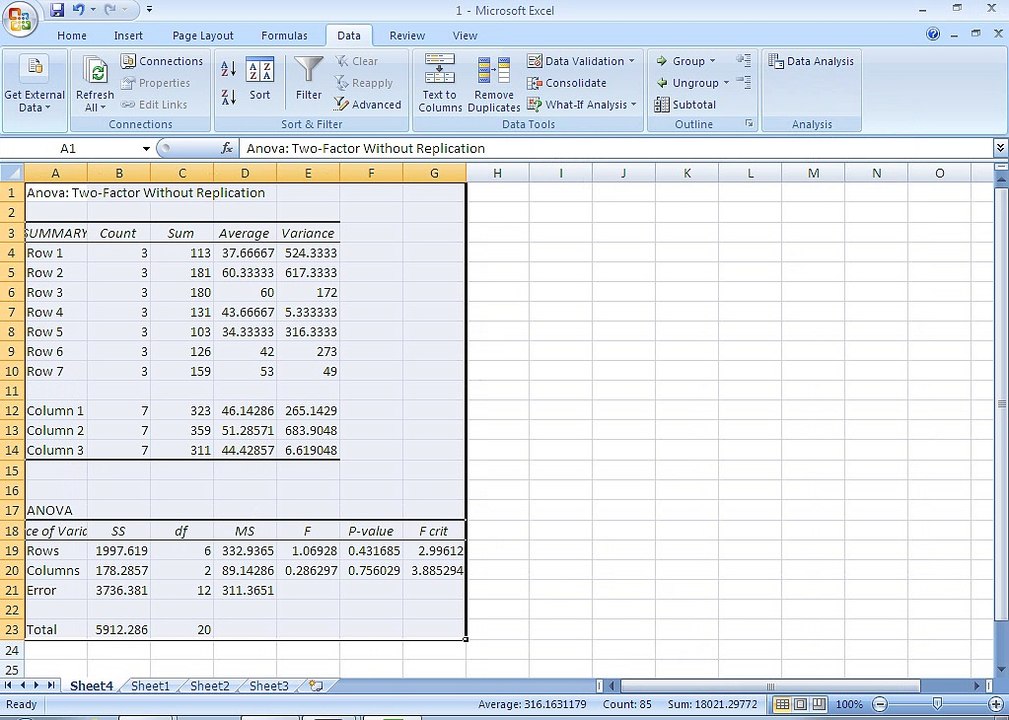Image resolution: width=1009 pixels, height=720 pixels.
Task: Expand the Data Validation dropdown
Action: tap(632, 61)
